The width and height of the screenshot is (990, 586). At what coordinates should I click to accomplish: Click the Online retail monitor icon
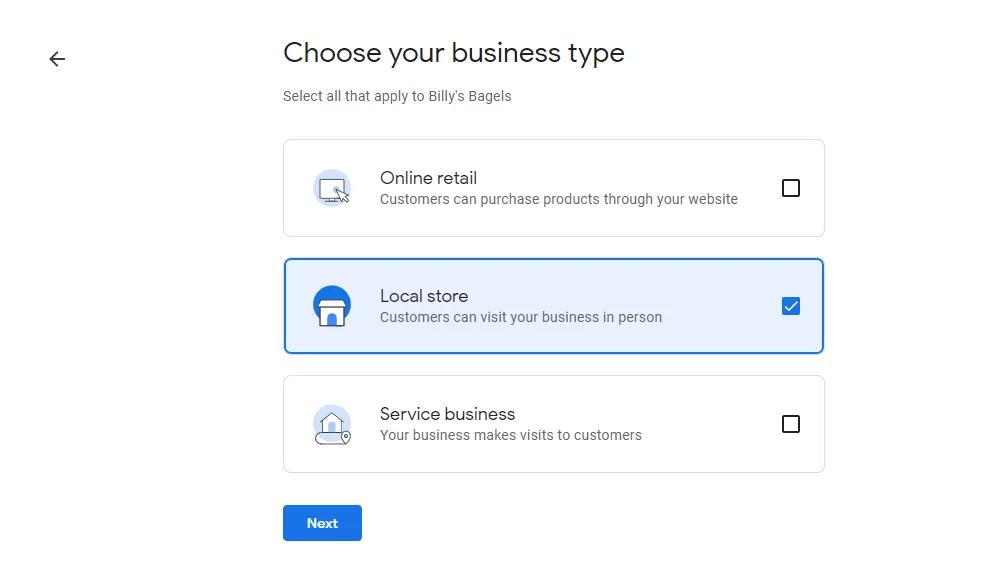click(x=331, y=188)
